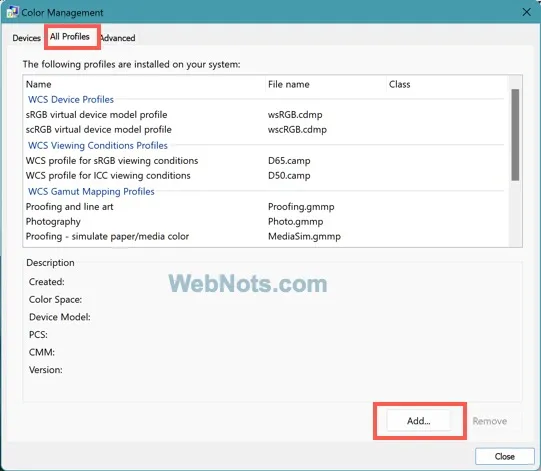Click the grayed Remove button
The image size is (541, 471).
click(x=490, y=421)
